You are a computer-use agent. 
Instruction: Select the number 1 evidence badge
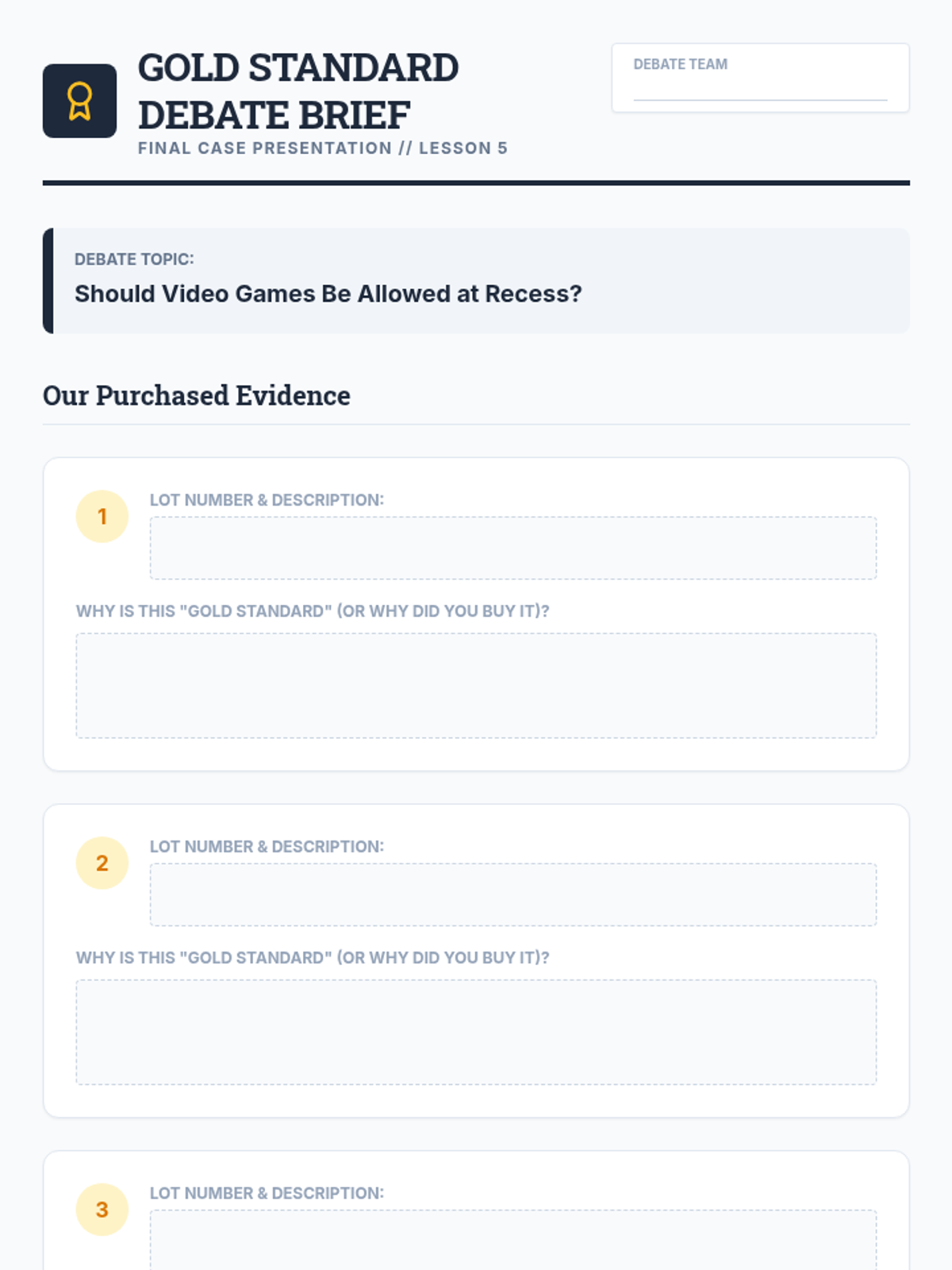[102, 517]
